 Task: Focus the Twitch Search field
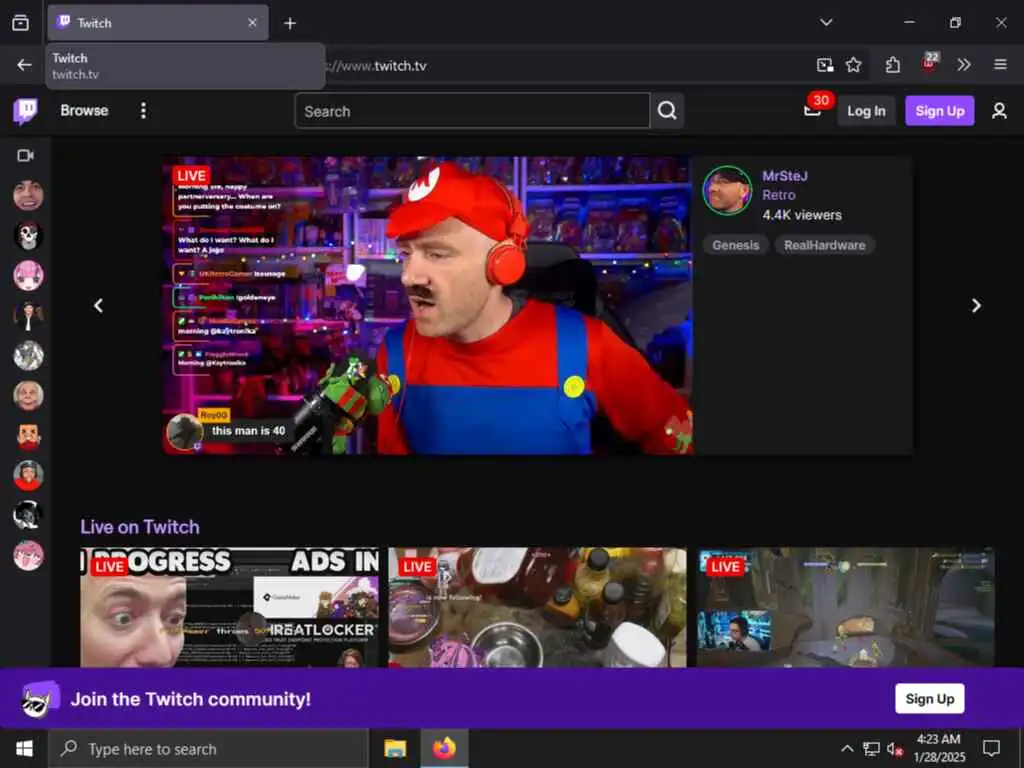click(472, 111)
